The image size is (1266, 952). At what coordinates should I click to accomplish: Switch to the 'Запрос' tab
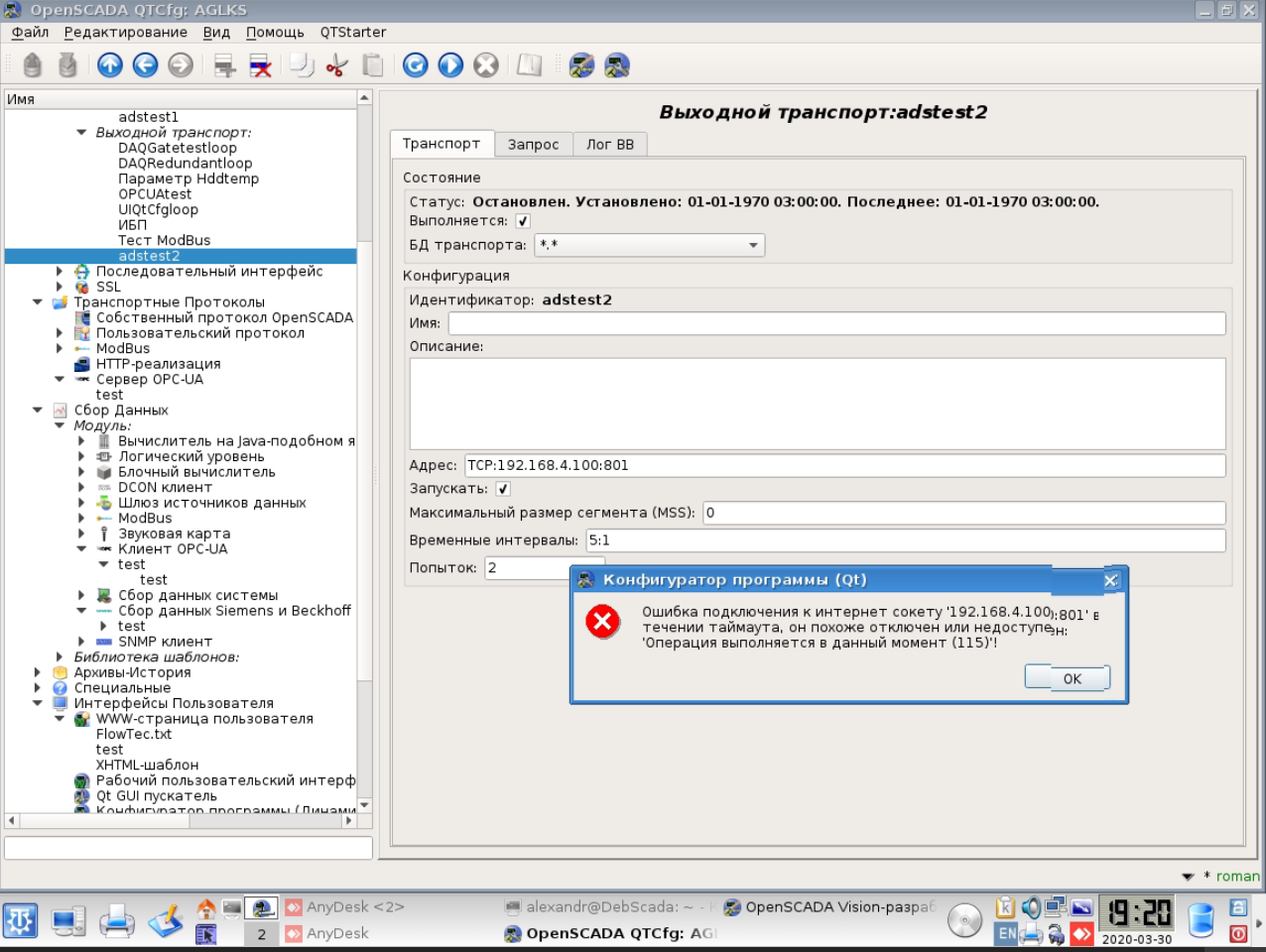533,144
